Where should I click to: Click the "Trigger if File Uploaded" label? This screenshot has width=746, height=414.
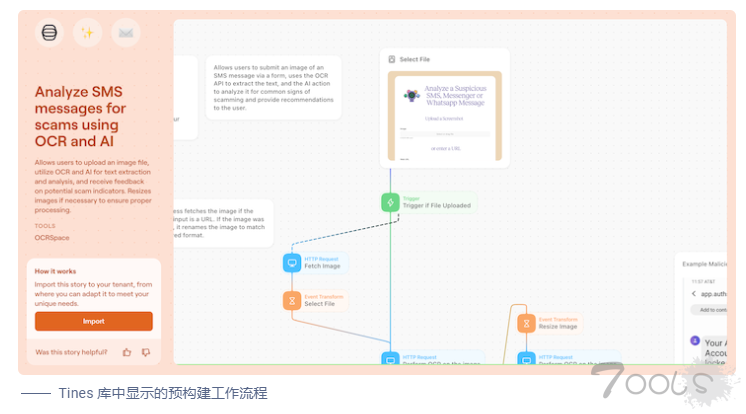click(437, 205)
